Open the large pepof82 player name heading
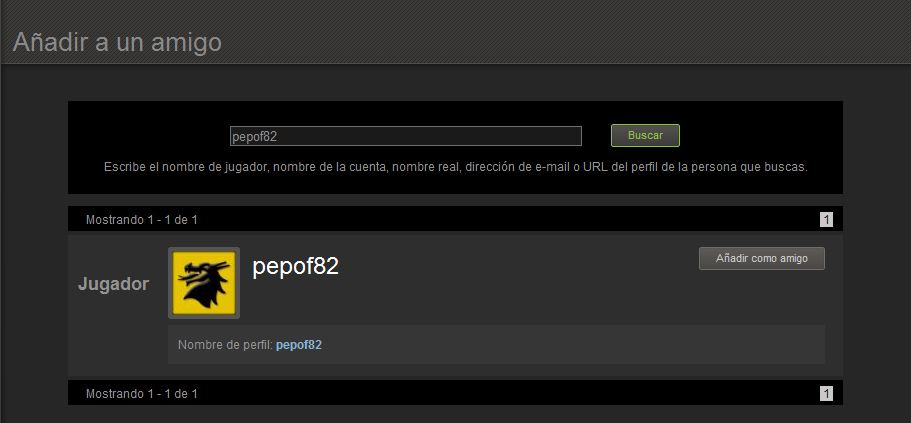The width and height of the screenshot is (911, 423). 295,266
